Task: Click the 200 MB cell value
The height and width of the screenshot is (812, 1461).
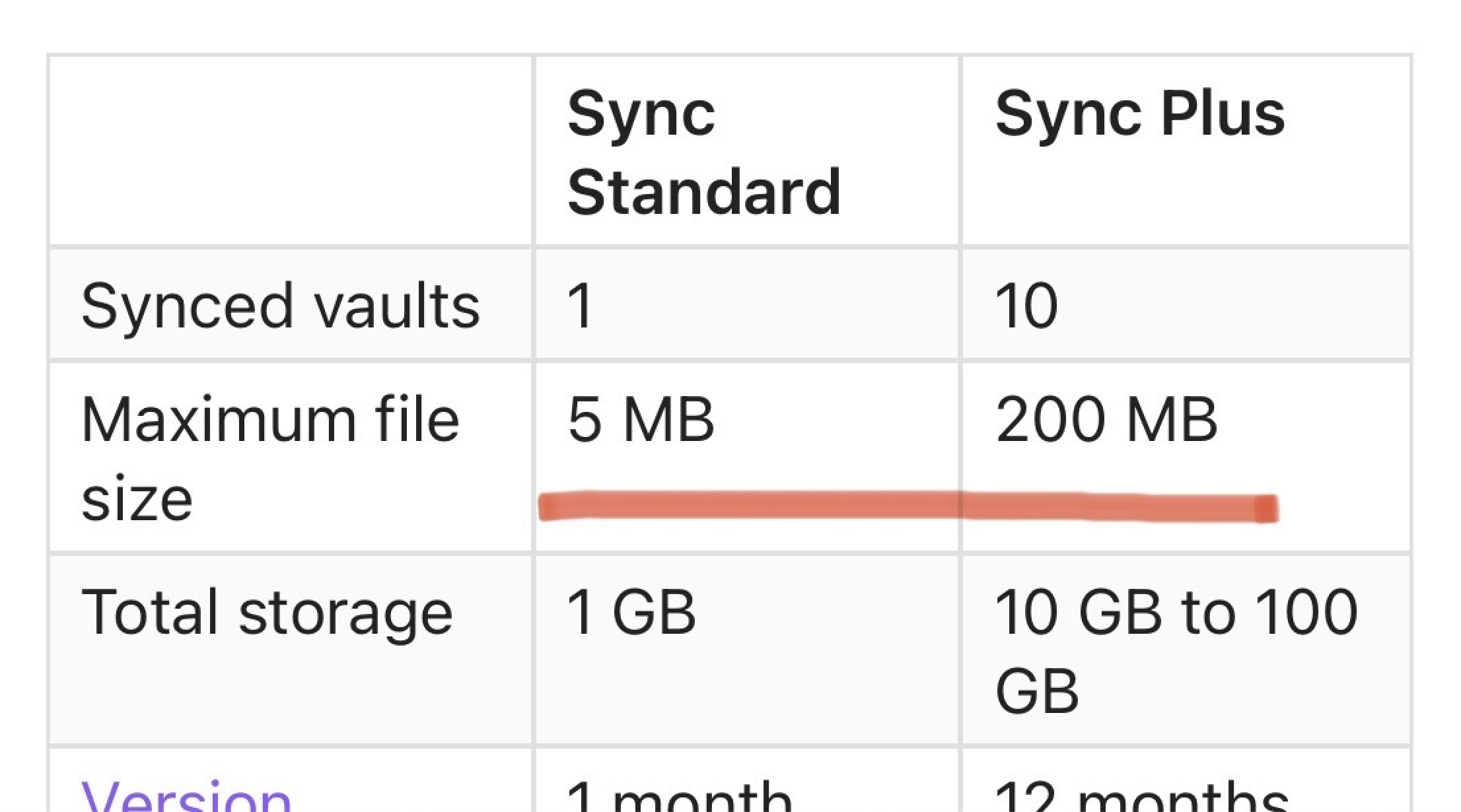Action: pyautogui.click(x=1106, y=420)
